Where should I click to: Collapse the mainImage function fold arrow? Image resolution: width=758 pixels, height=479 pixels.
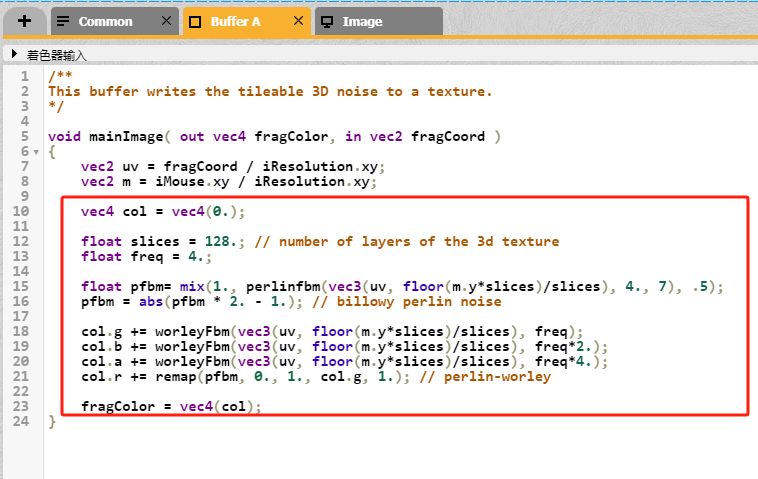click(37, 152)
